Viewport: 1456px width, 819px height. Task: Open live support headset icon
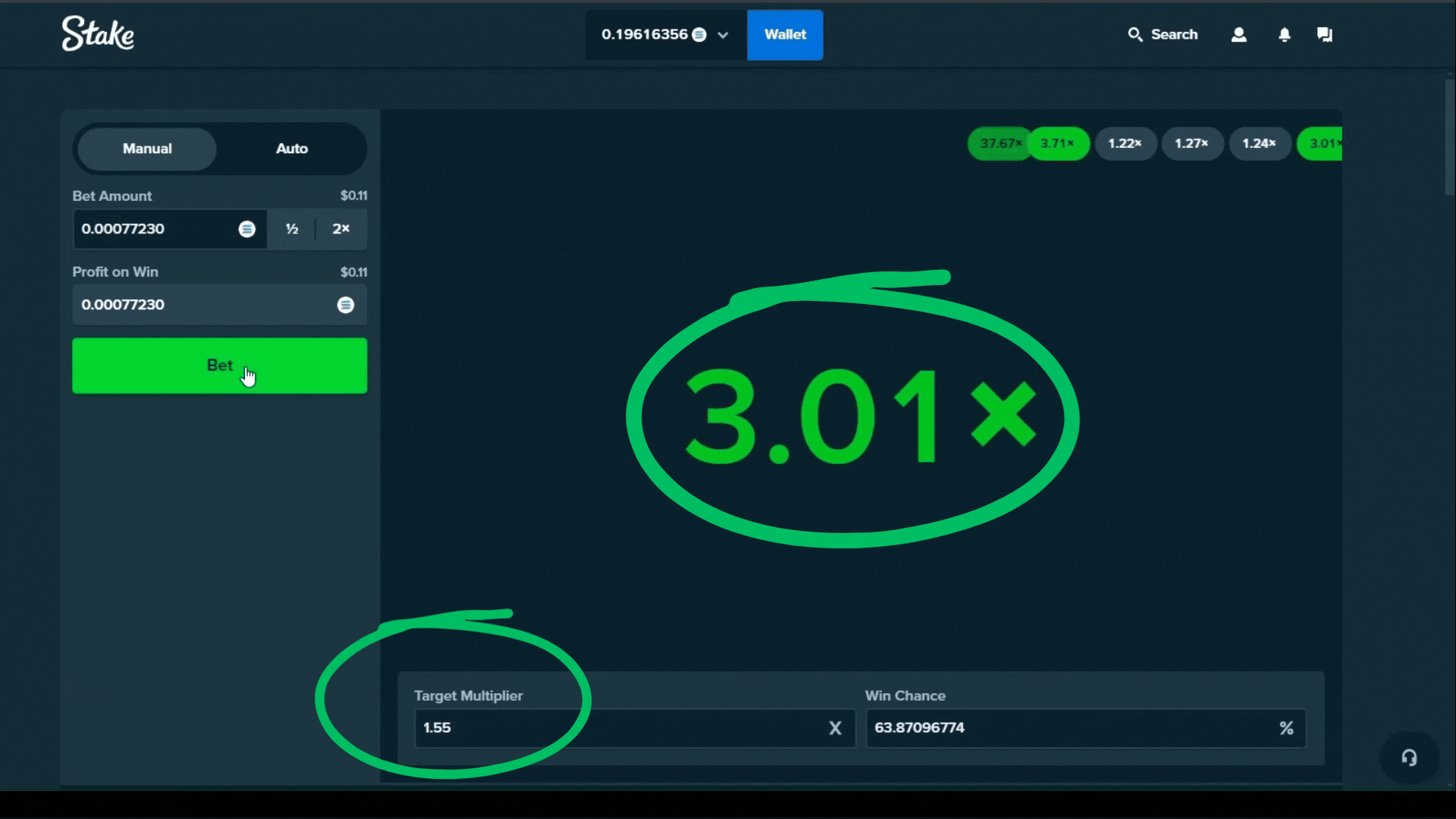coord(1409,758)
